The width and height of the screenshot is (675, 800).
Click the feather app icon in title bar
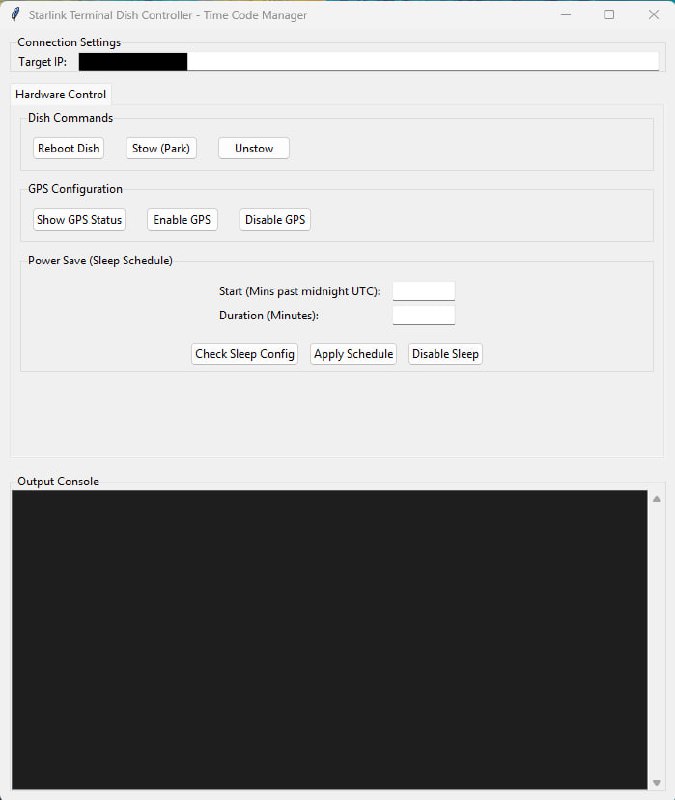pos(15,15)
